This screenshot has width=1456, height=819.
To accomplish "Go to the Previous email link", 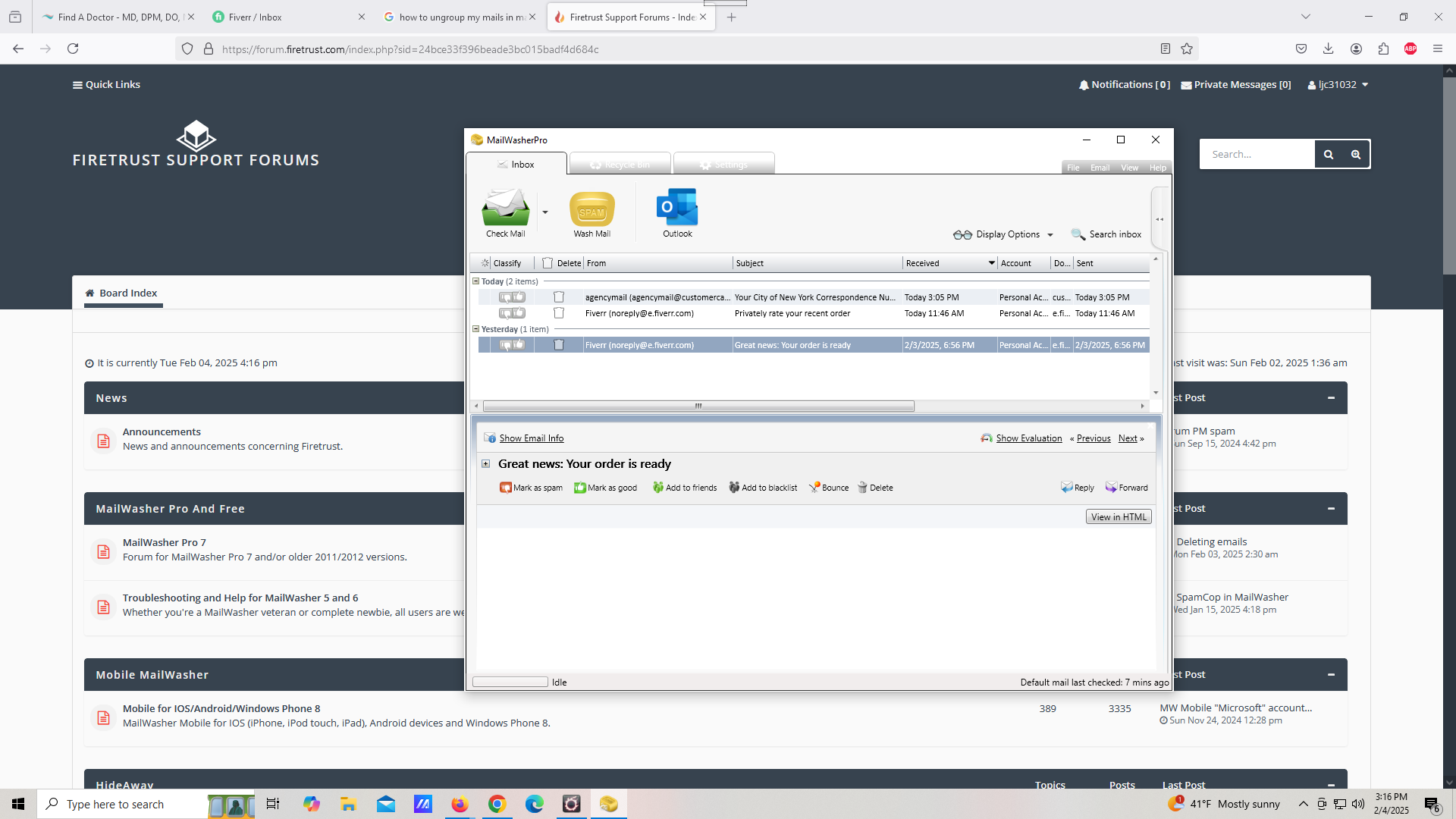I will coord(1094,438).
